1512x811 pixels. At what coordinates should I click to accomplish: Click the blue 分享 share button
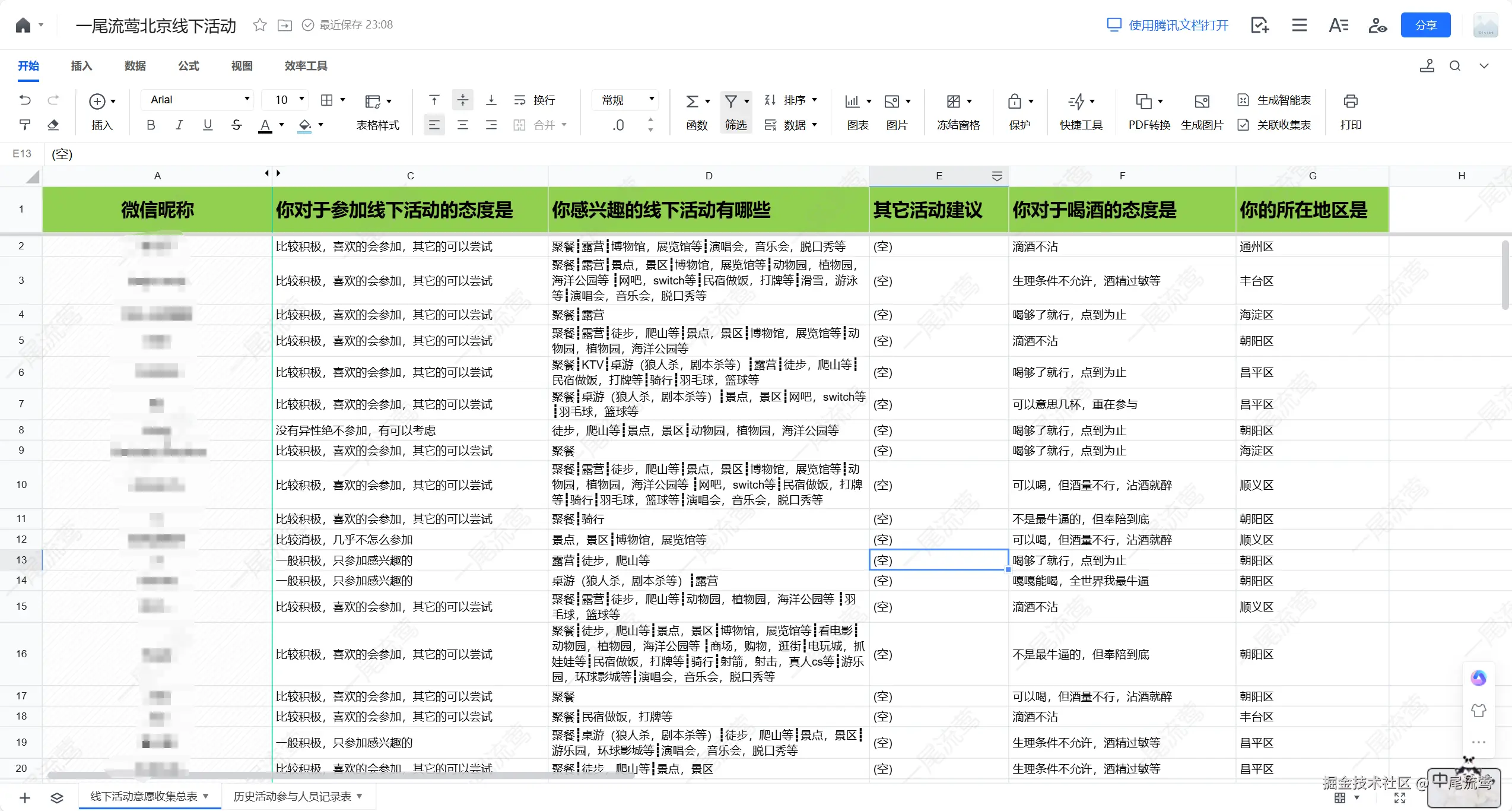tap(1425, 25)
